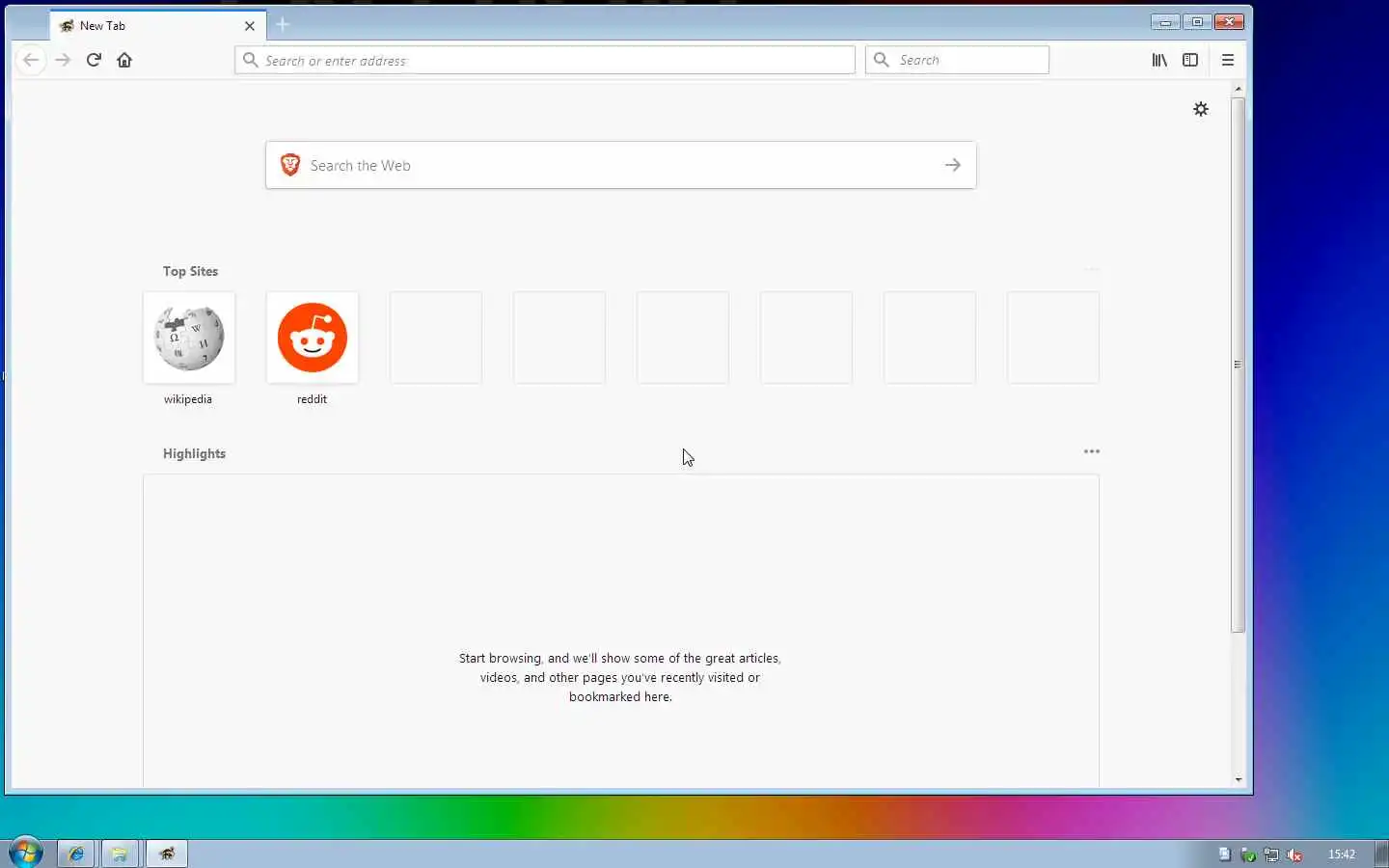Click the Top Sites heading

point(190,271)
